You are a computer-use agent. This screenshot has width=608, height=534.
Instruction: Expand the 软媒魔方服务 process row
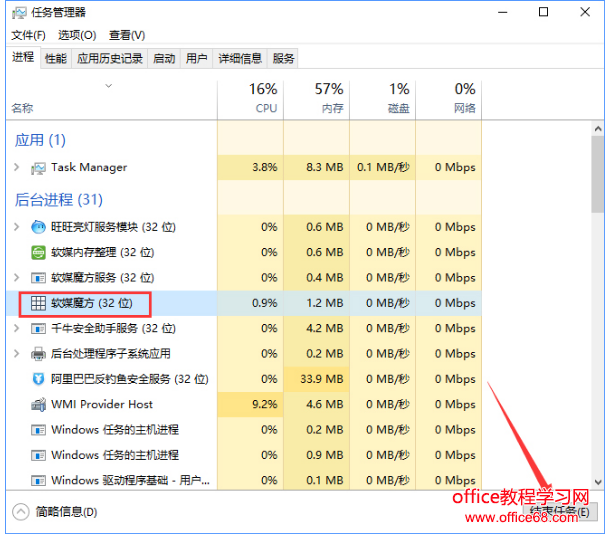click(16, 277)
